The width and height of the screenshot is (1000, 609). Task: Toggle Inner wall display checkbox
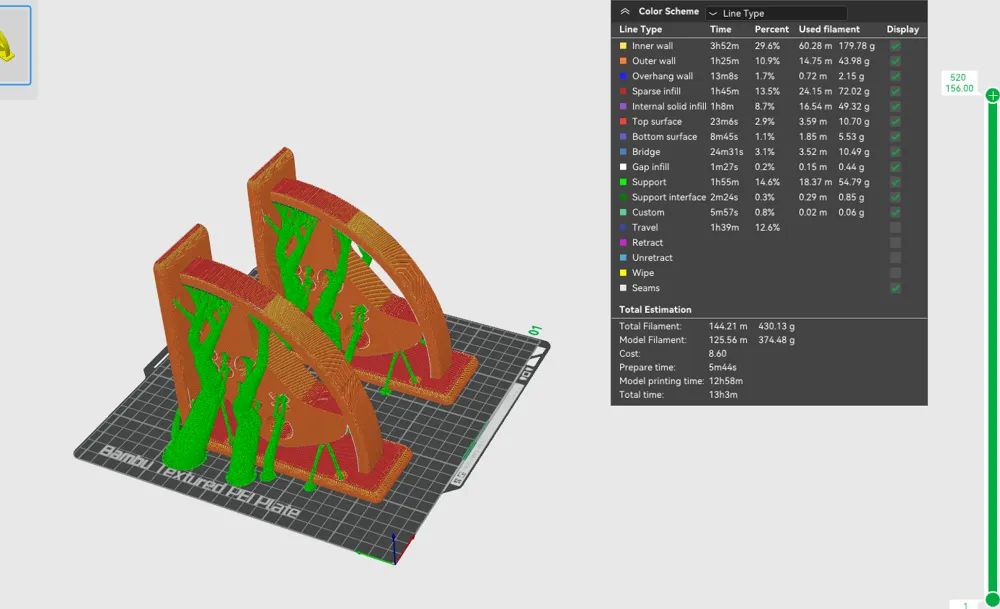[x=895, y=46]
